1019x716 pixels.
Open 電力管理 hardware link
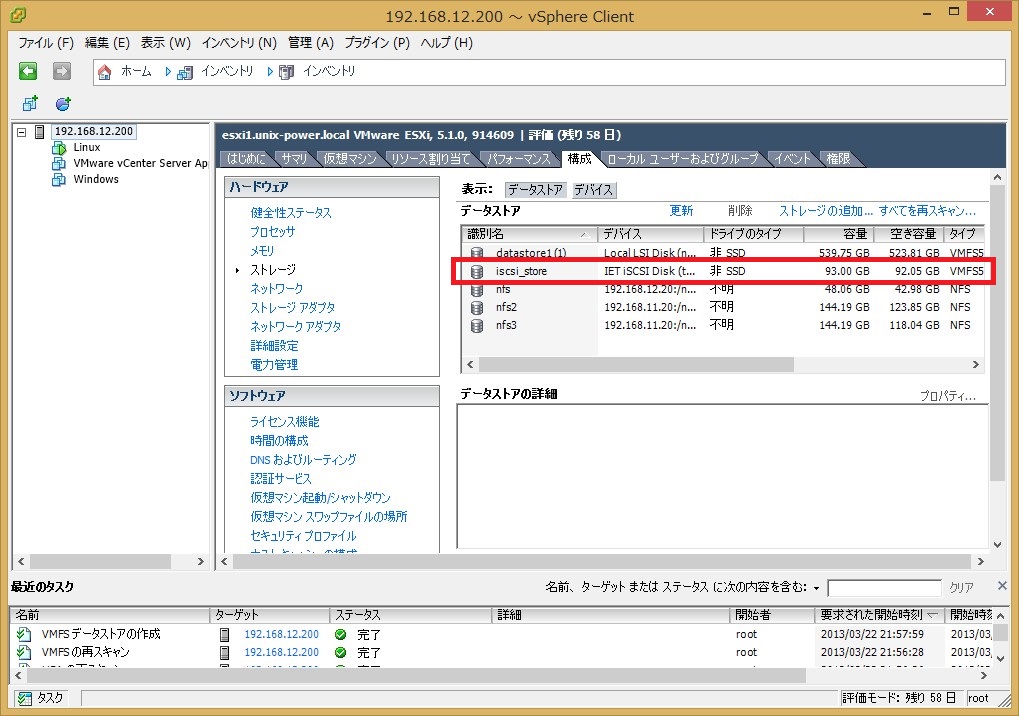[x=274, y=364]
